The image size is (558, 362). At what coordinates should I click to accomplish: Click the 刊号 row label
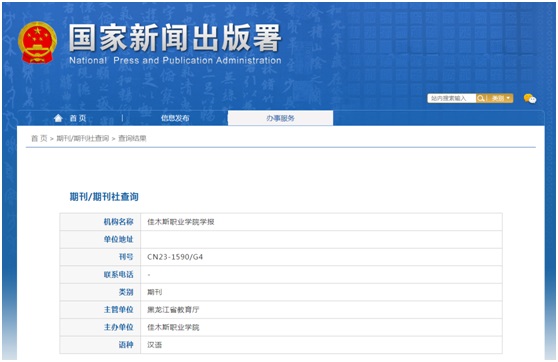tap(126, 257)
